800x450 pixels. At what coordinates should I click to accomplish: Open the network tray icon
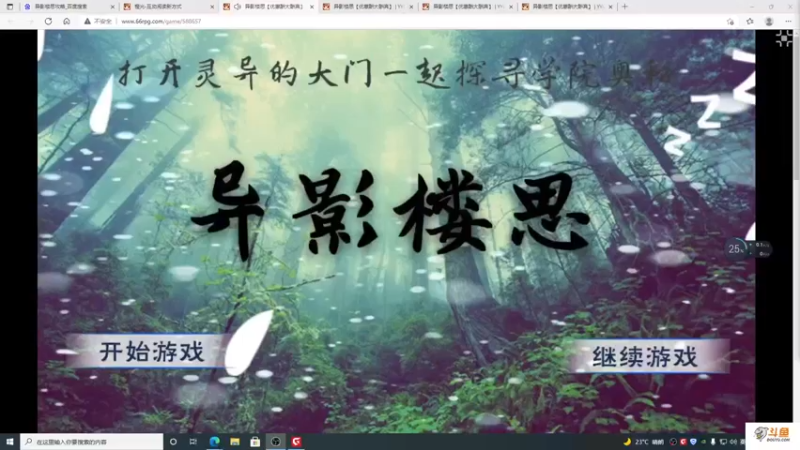click(x=723, y=442)
